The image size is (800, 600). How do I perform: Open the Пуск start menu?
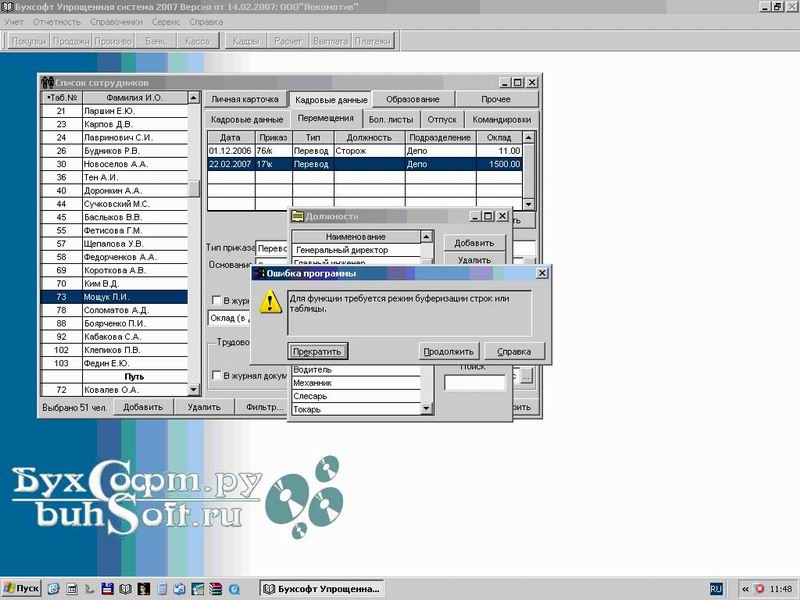[x=22, y=589]
